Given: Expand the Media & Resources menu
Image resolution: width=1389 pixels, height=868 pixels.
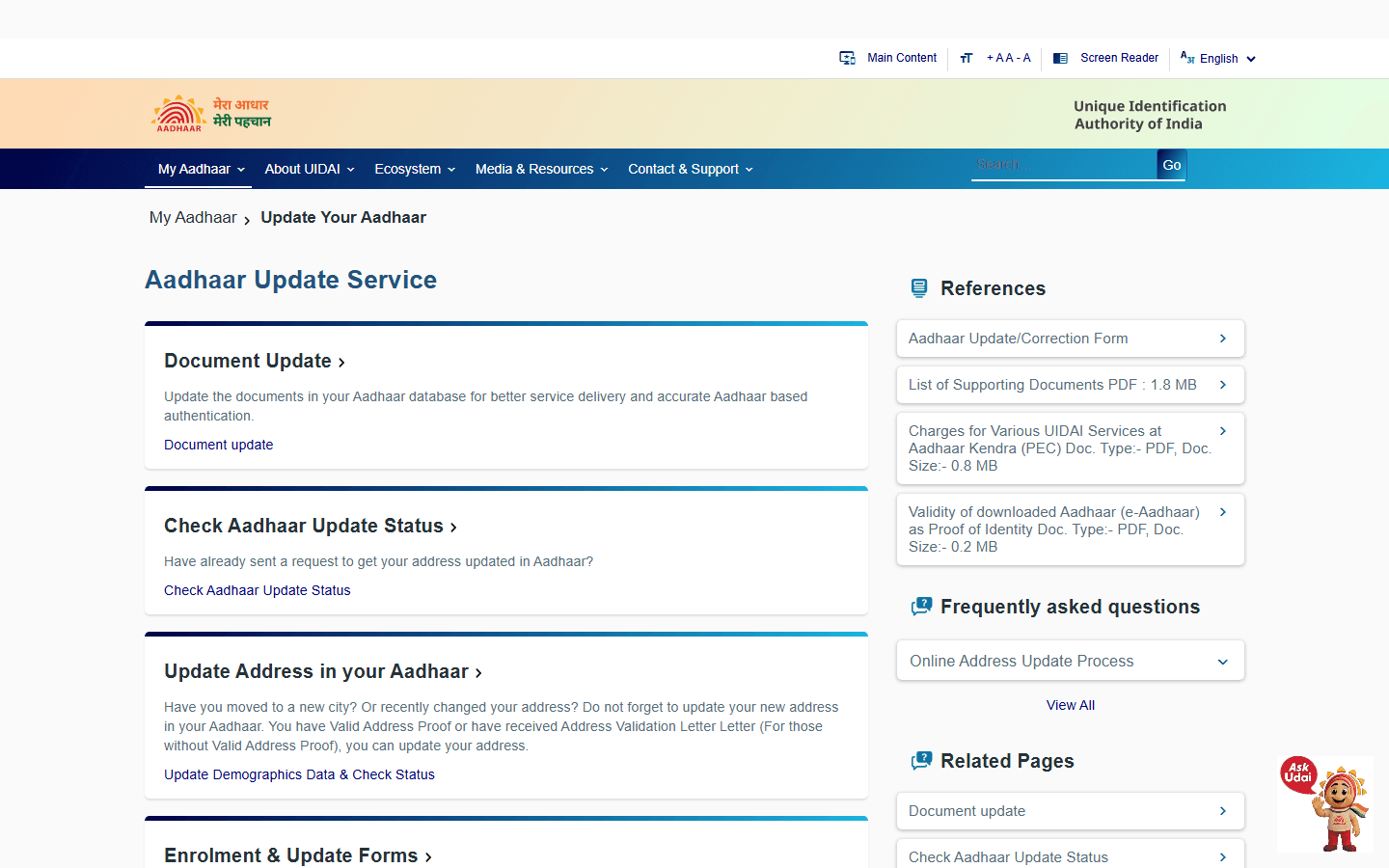Looking at the screenshot, I should point(541,169).
